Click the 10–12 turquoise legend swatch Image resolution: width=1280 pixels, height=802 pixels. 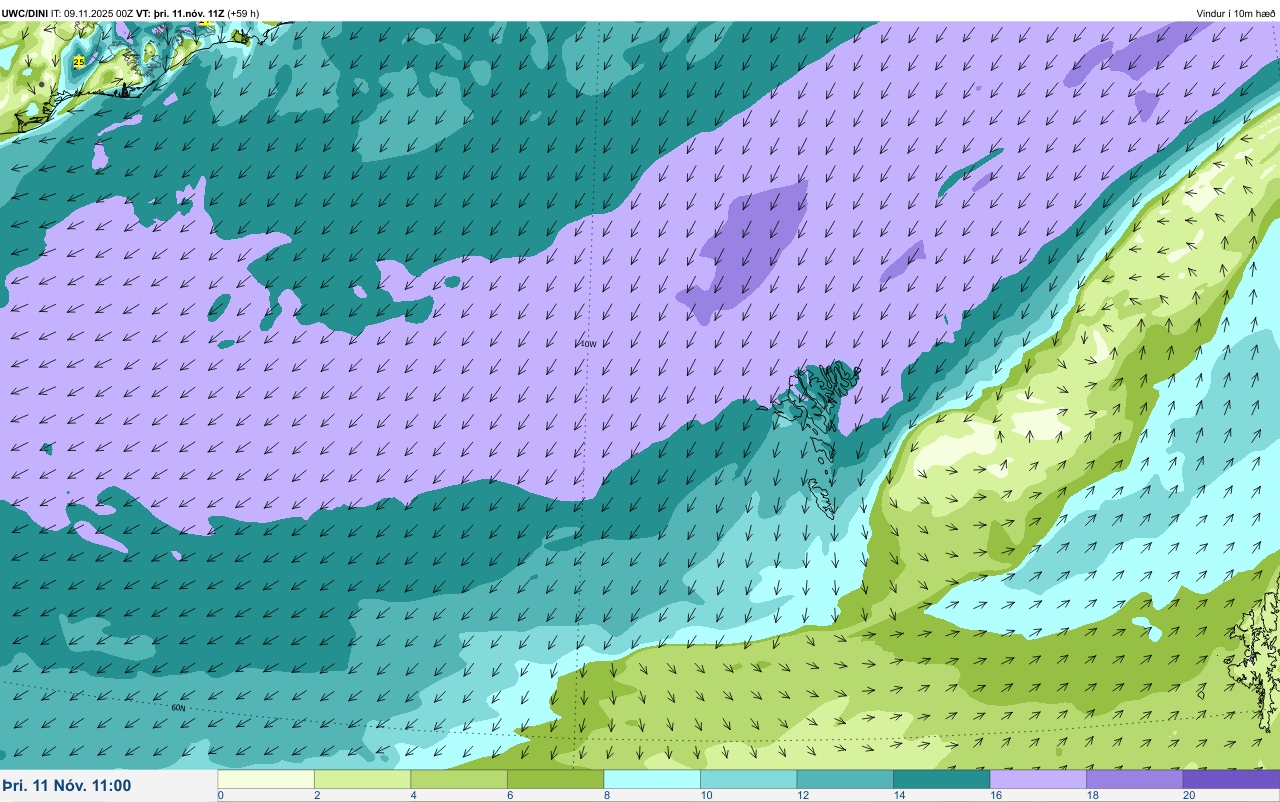[748, 779]
